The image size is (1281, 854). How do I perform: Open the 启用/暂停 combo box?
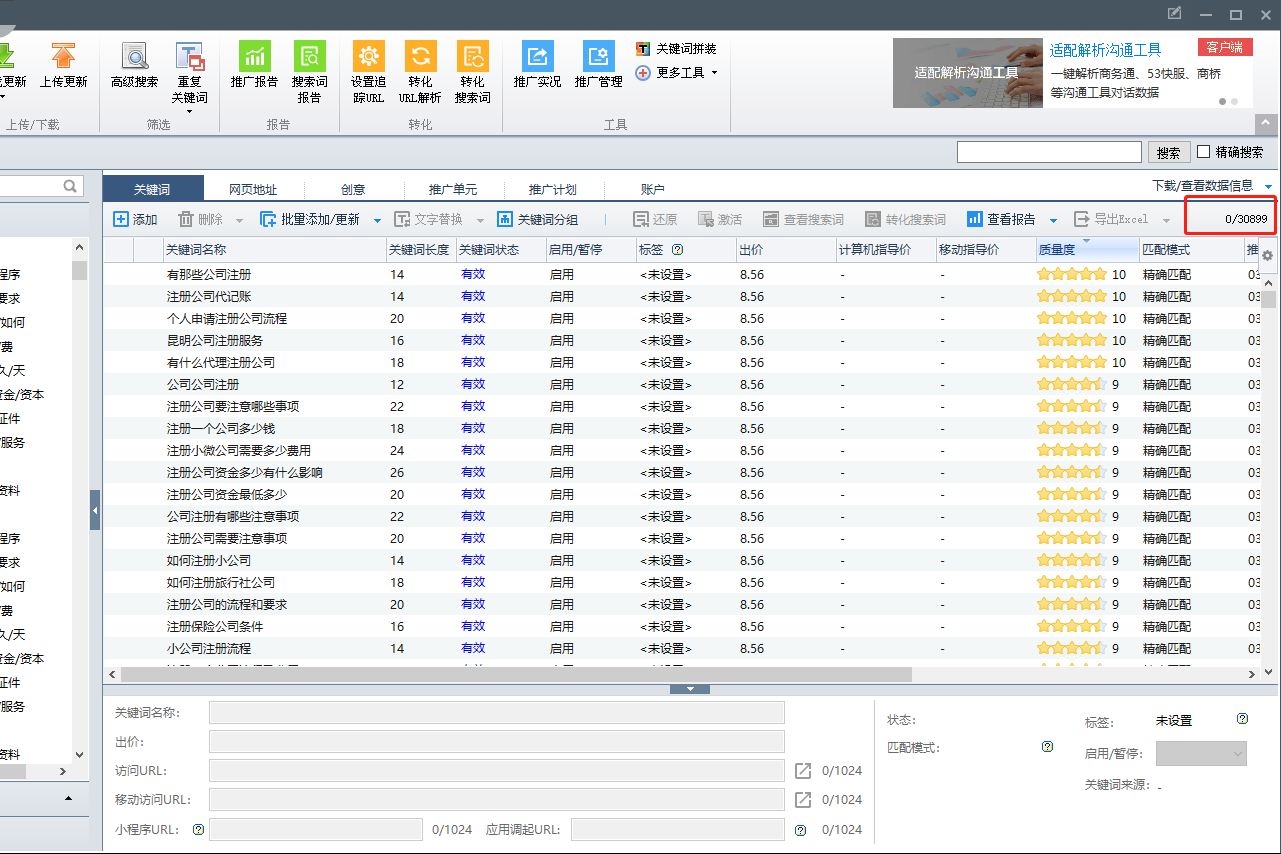pyautogui.click(x=1201, y=754)
